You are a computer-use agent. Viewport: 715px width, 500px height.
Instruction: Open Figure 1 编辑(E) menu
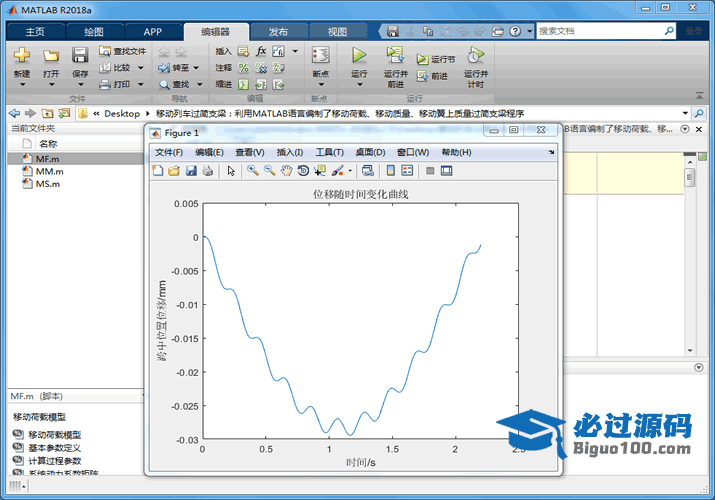(x=209, y=152)
